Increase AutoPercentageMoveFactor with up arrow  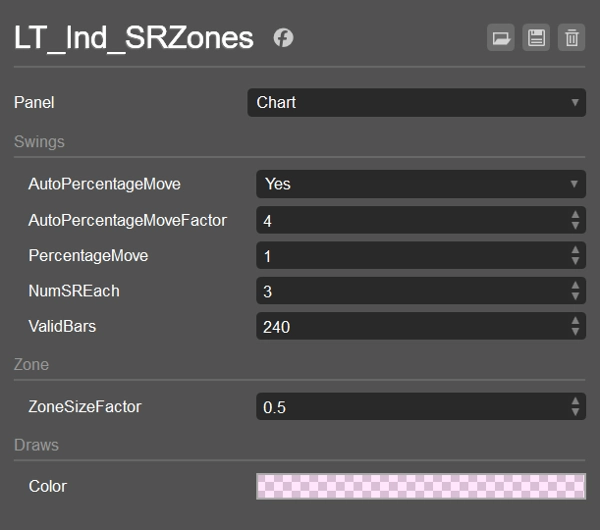[575, 215]
